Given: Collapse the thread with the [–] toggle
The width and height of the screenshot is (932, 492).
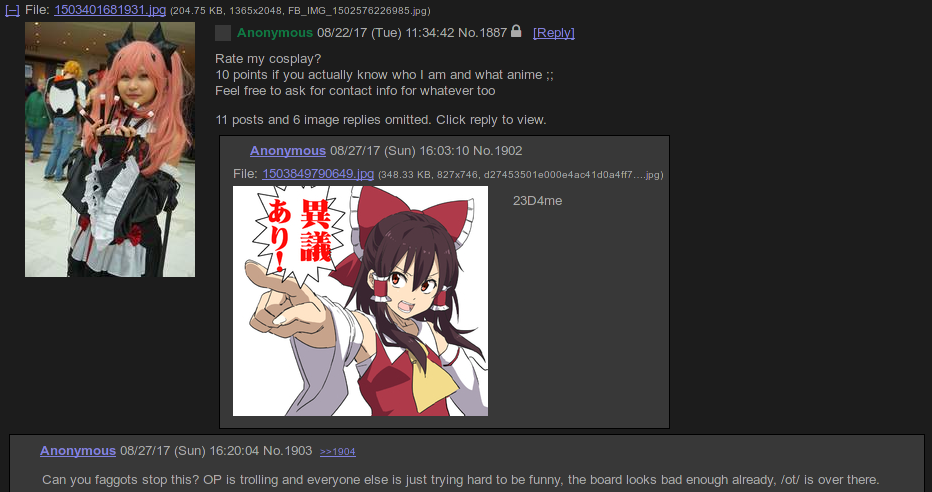Looking at the screenshot, I should click(12, 10).
